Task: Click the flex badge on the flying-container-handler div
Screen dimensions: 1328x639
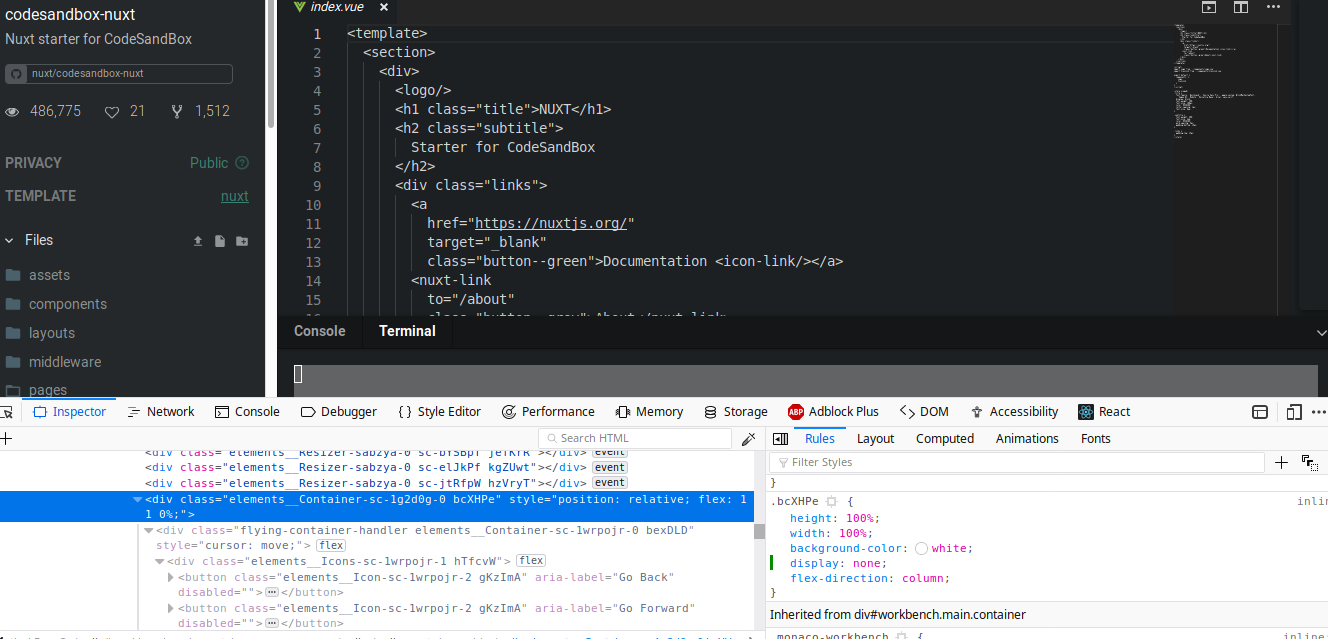Action: tap(331, 546)
